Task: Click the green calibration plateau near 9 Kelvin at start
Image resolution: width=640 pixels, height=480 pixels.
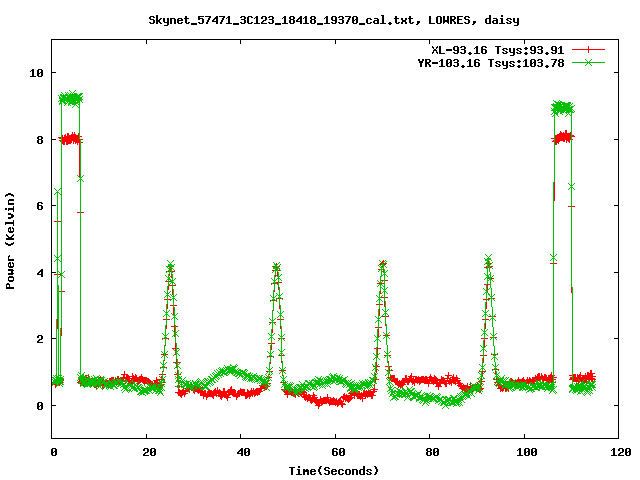Action: click(71, 98)
